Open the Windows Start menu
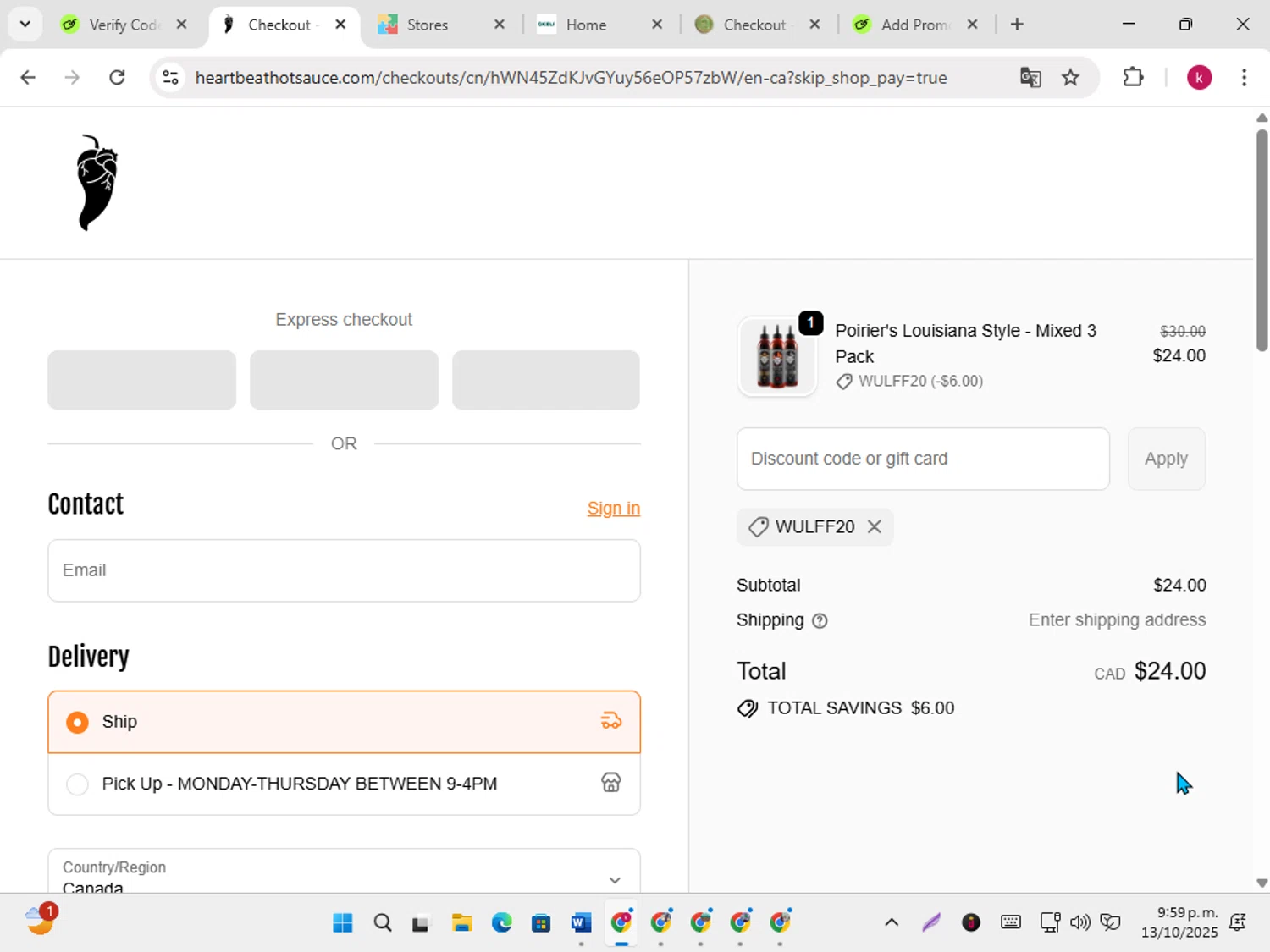Viewport: 1270px width, 952px height. tap(343, 922)
